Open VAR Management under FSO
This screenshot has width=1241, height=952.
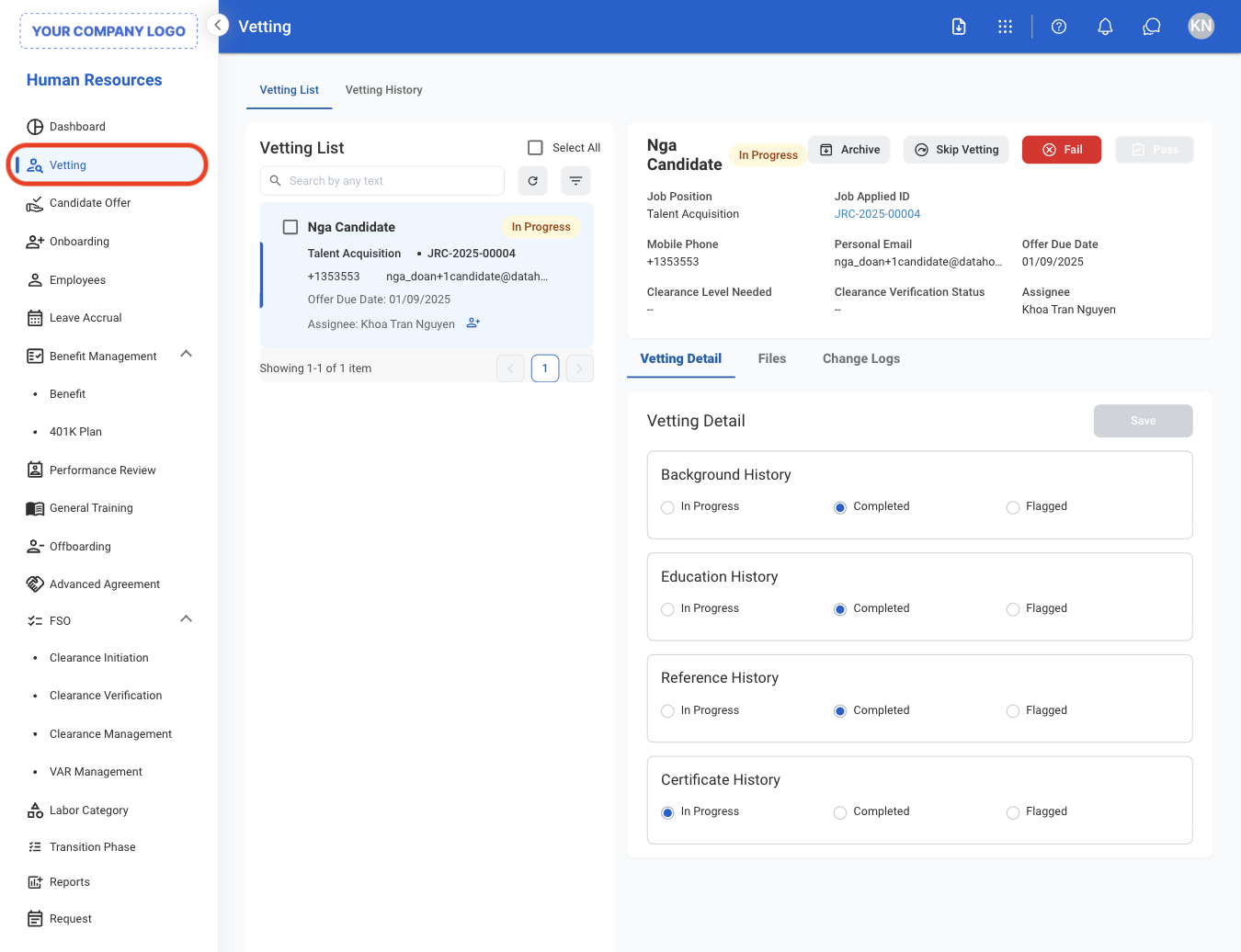[x=96, y=772]
